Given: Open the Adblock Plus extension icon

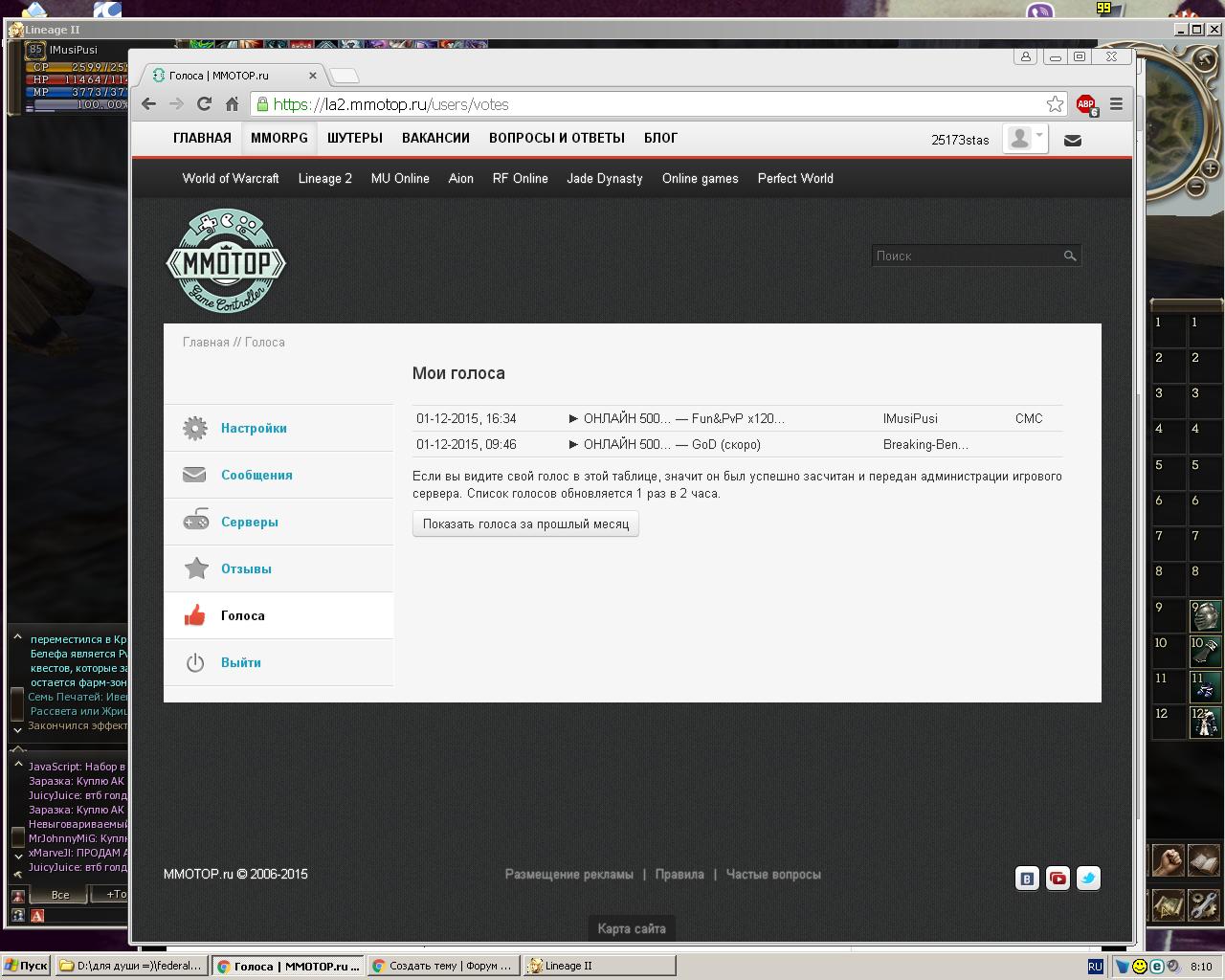Looking at the screenshot, I should click(x=1085, y=104).
